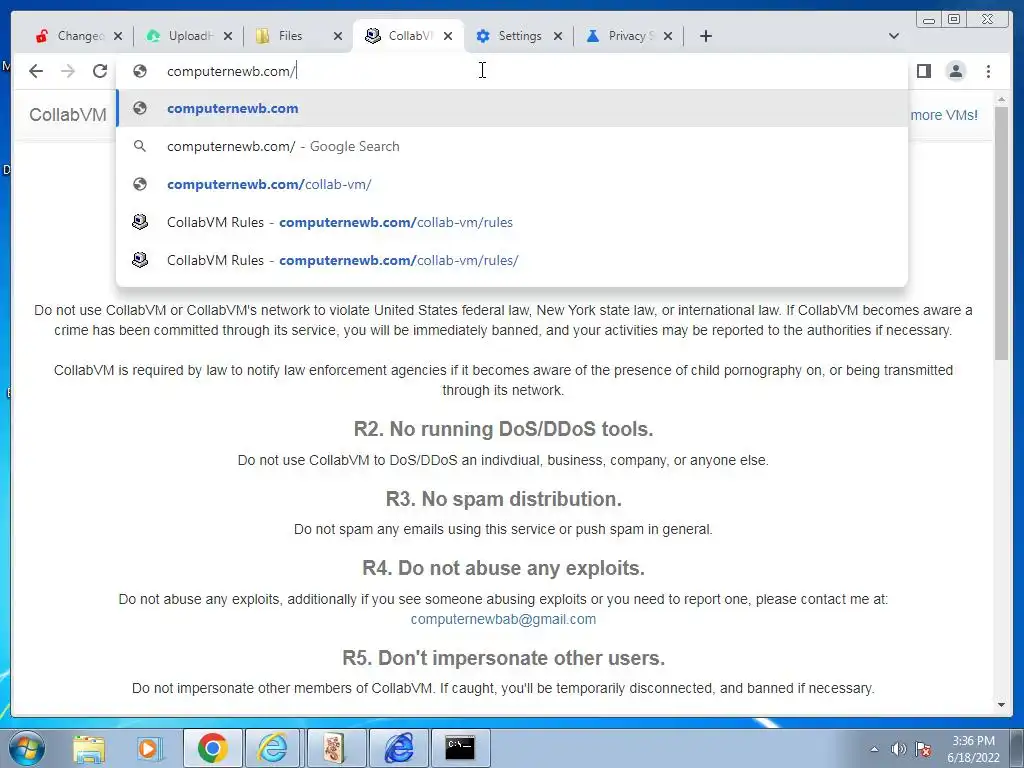Close the Files tab
Screen dimensions: 1024x768
(338, 36)
